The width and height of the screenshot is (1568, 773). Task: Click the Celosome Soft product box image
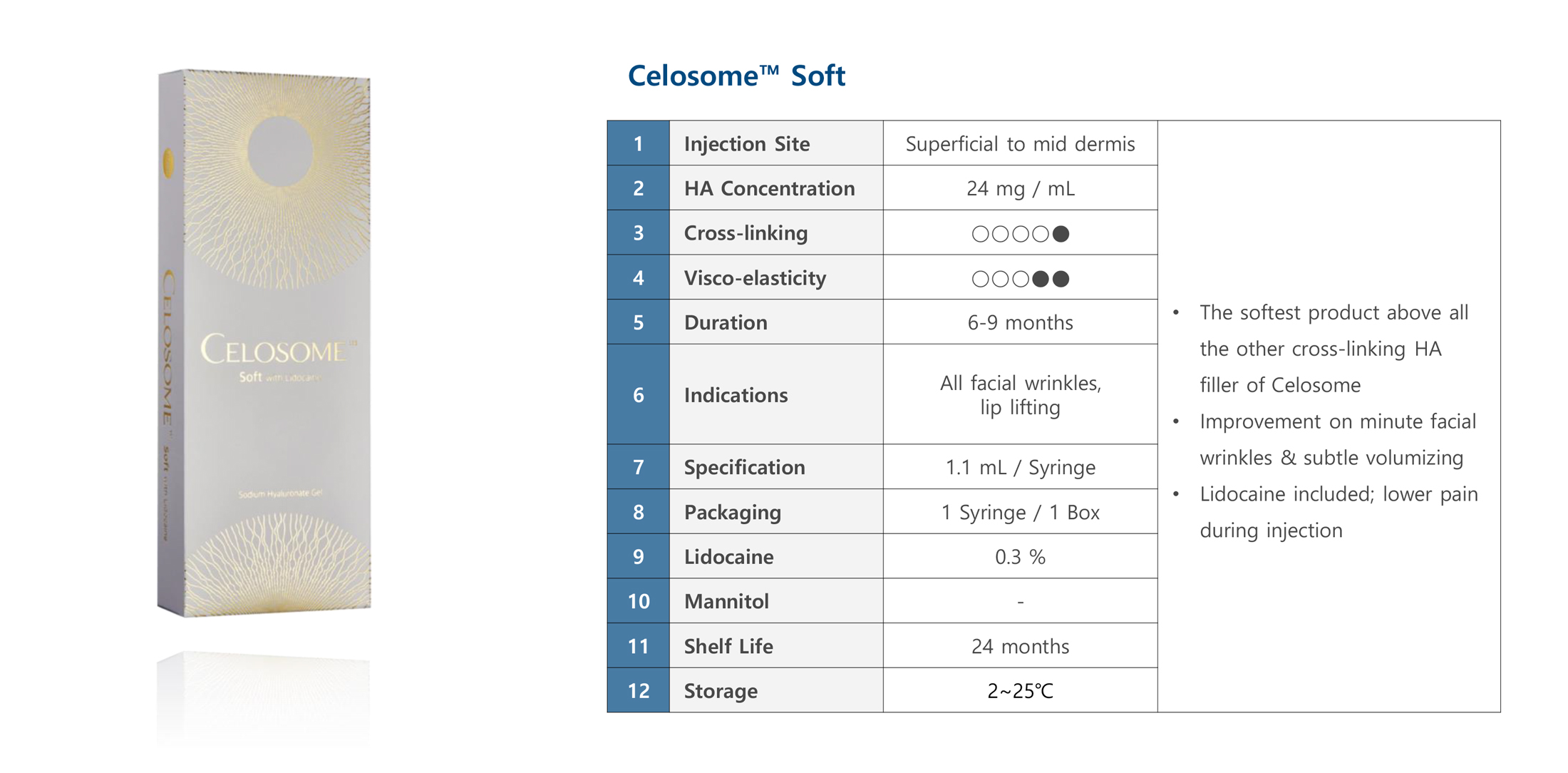click(264, 342)
